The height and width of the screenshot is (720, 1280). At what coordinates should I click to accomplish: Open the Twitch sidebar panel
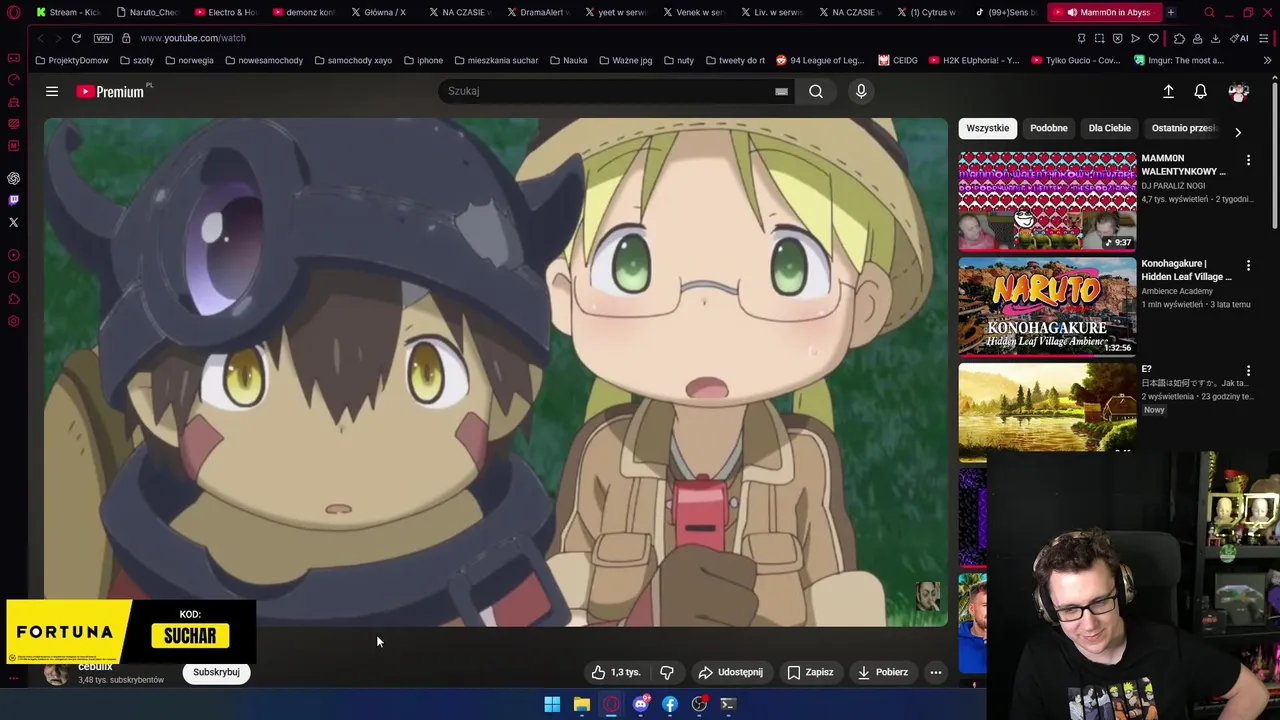pos(13,200)
